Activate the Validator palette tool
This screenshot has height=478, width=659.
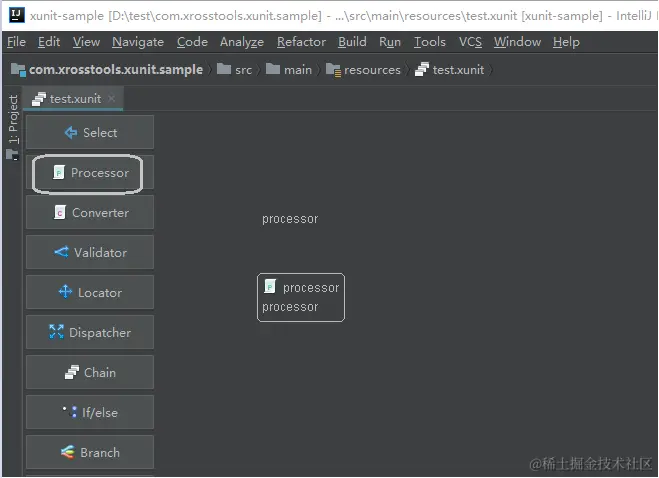point(90,252)
